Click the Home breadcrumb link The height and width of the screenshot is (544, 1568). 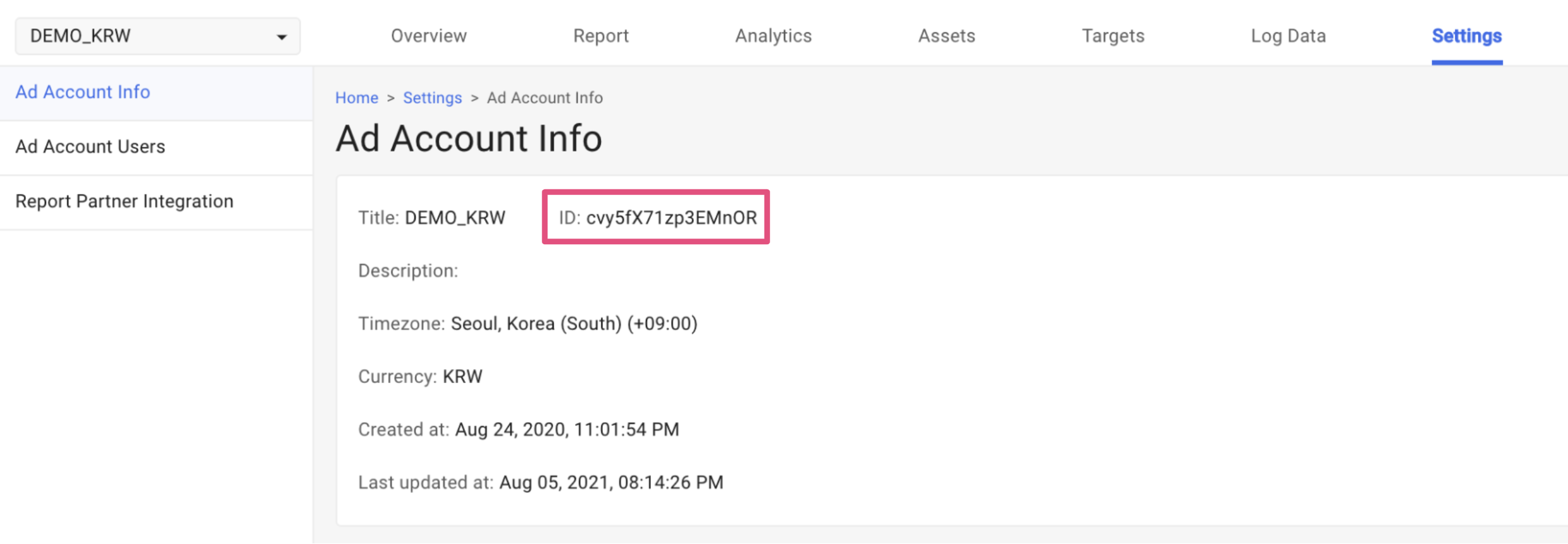tap(356, 98)
